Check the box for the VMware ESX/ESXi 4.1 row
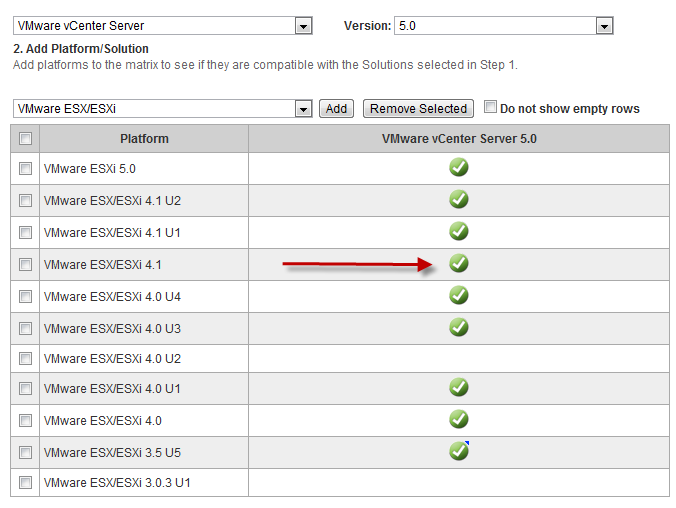Image resolution: width=676 pixels, height=508 pixels. [25, 264]
